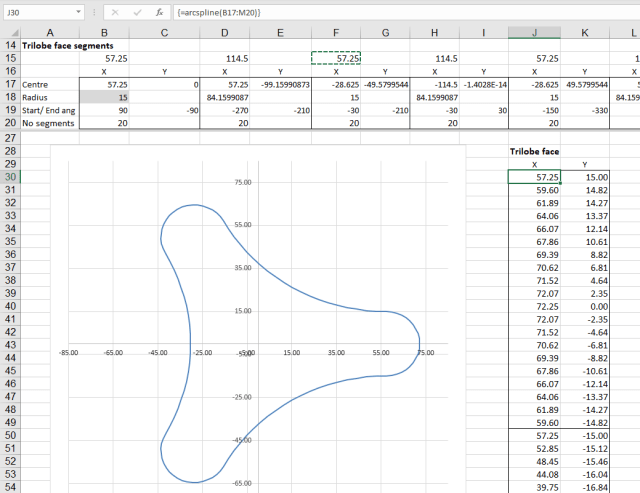The height and width of the screenshot is (493, 640).
Task: Expand the Name Box dropdown arrow
Action: pos(78,12)
